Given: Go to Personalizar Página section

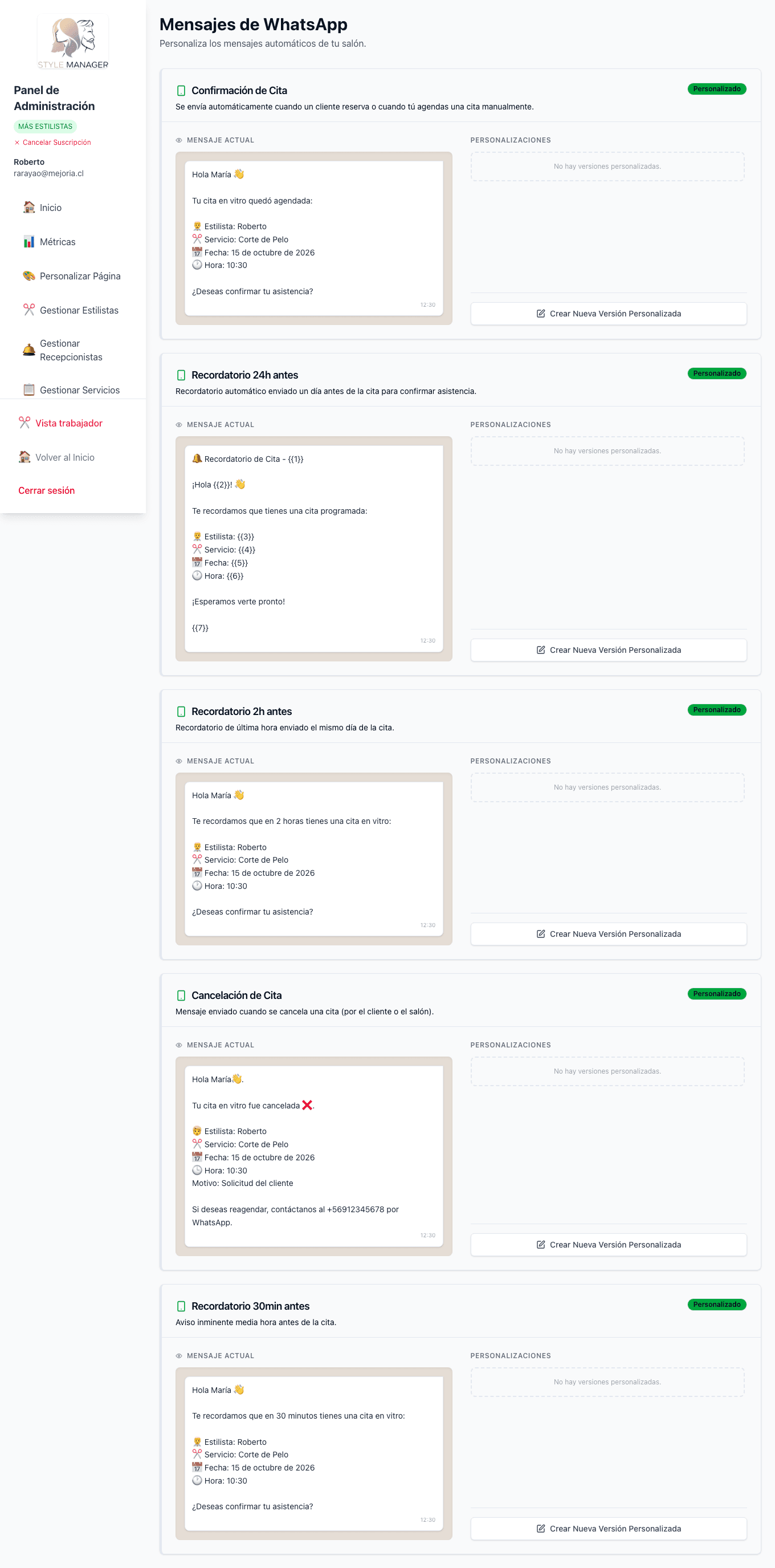Looking at the screenshot, I should pos(80,276).
